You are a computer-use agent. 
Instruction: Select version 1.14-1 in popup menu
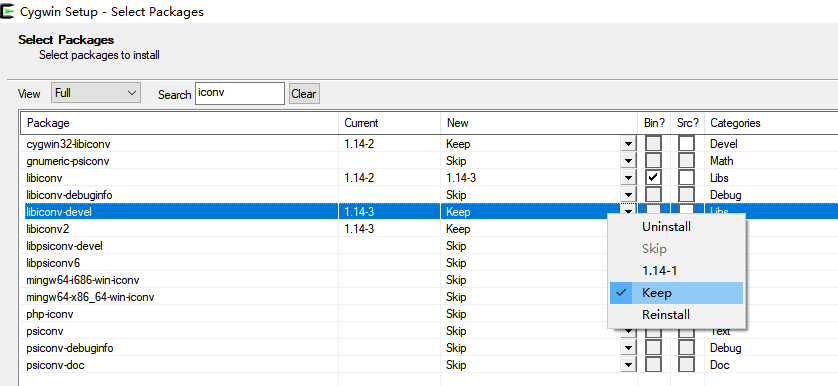[x=677, y=271]
